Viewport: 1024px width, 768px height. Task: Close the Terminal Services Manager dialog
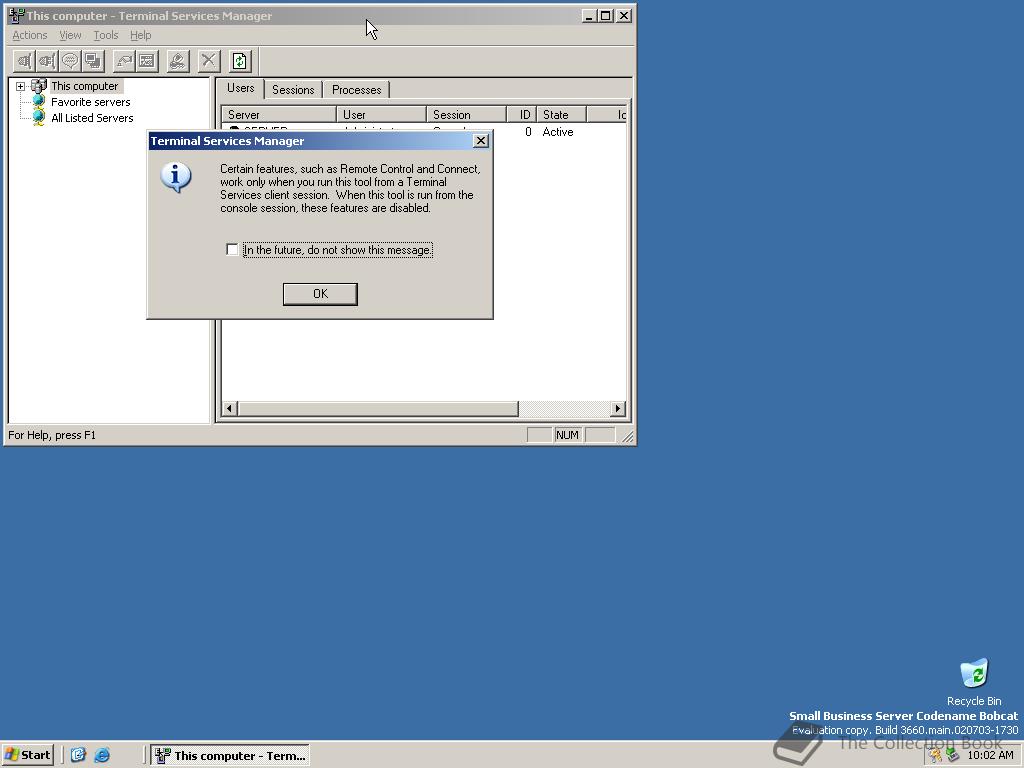click(481, 140)
